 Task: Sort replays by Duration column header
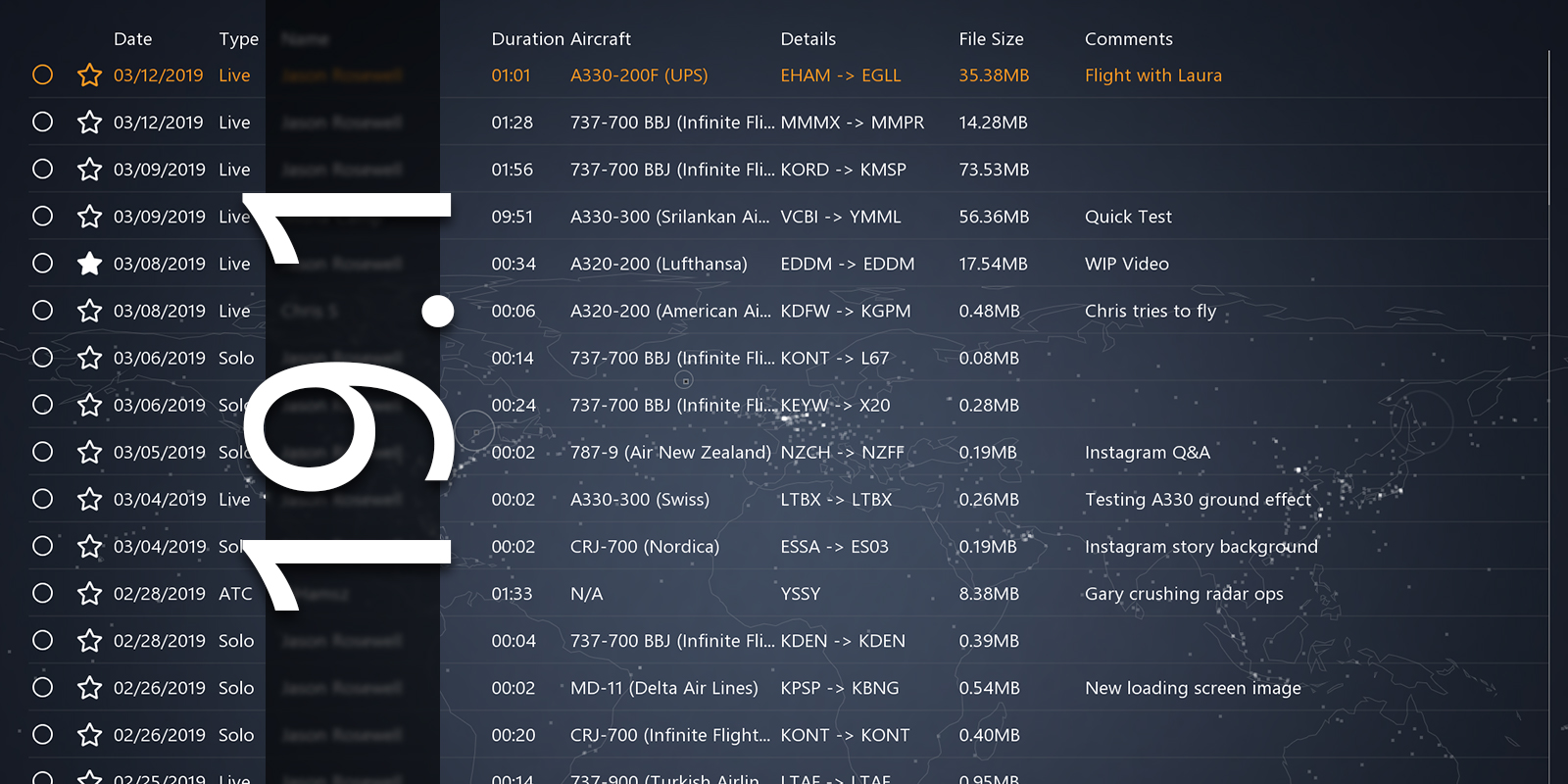pos(527,39)
